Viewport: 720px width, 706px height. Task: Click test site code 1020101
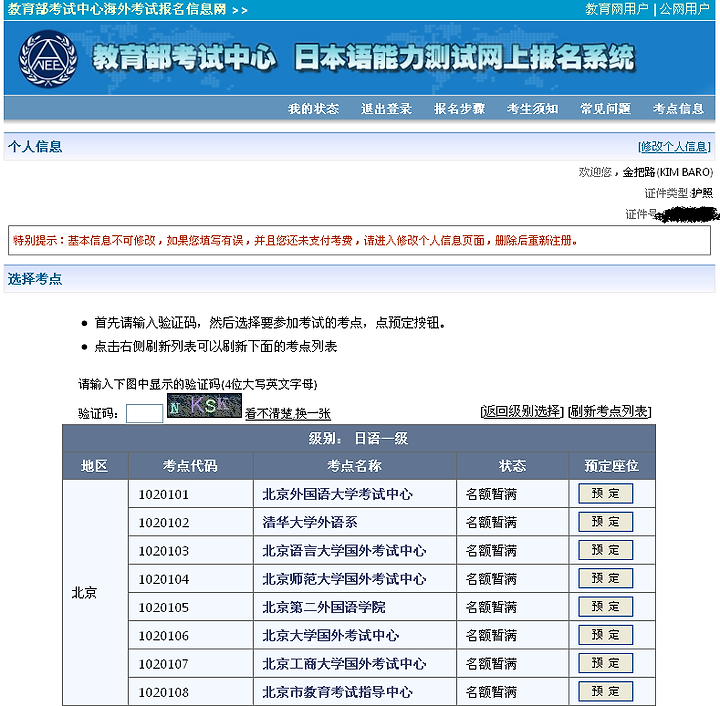pos(163,494)
